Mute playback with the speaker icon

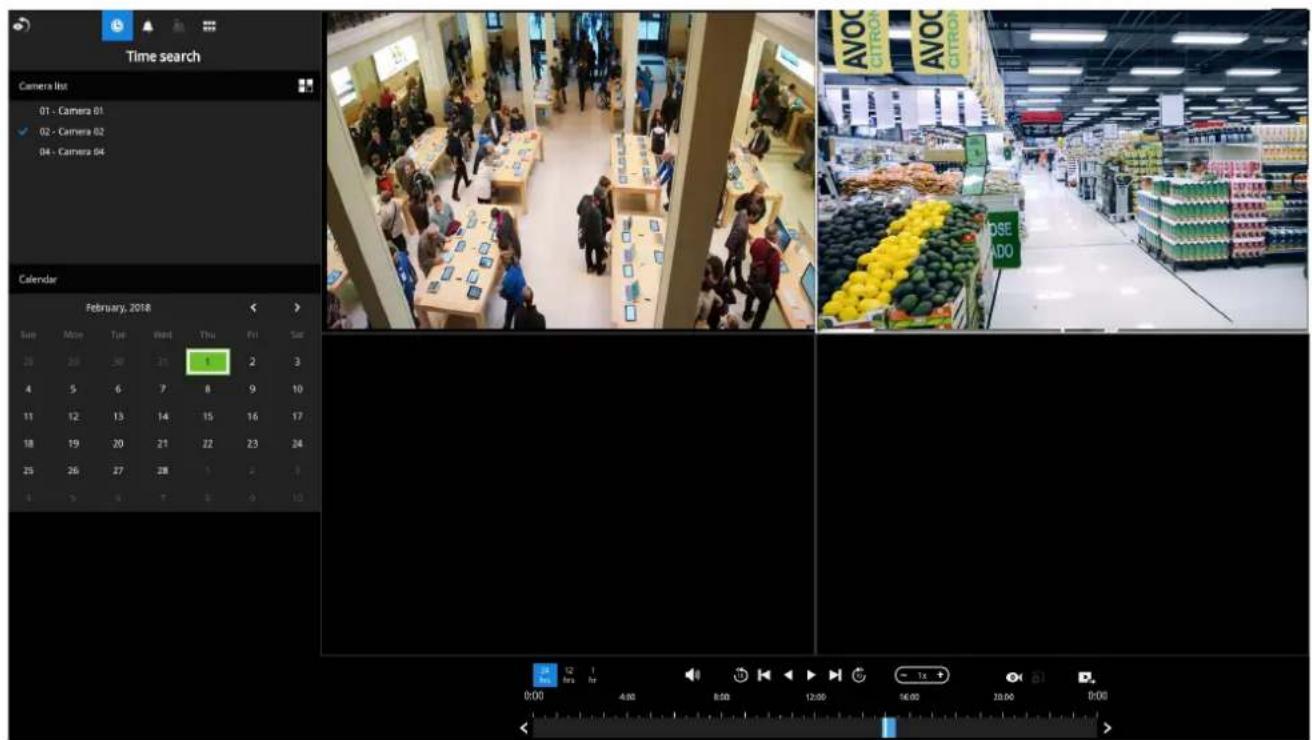[x=691, y=675]
